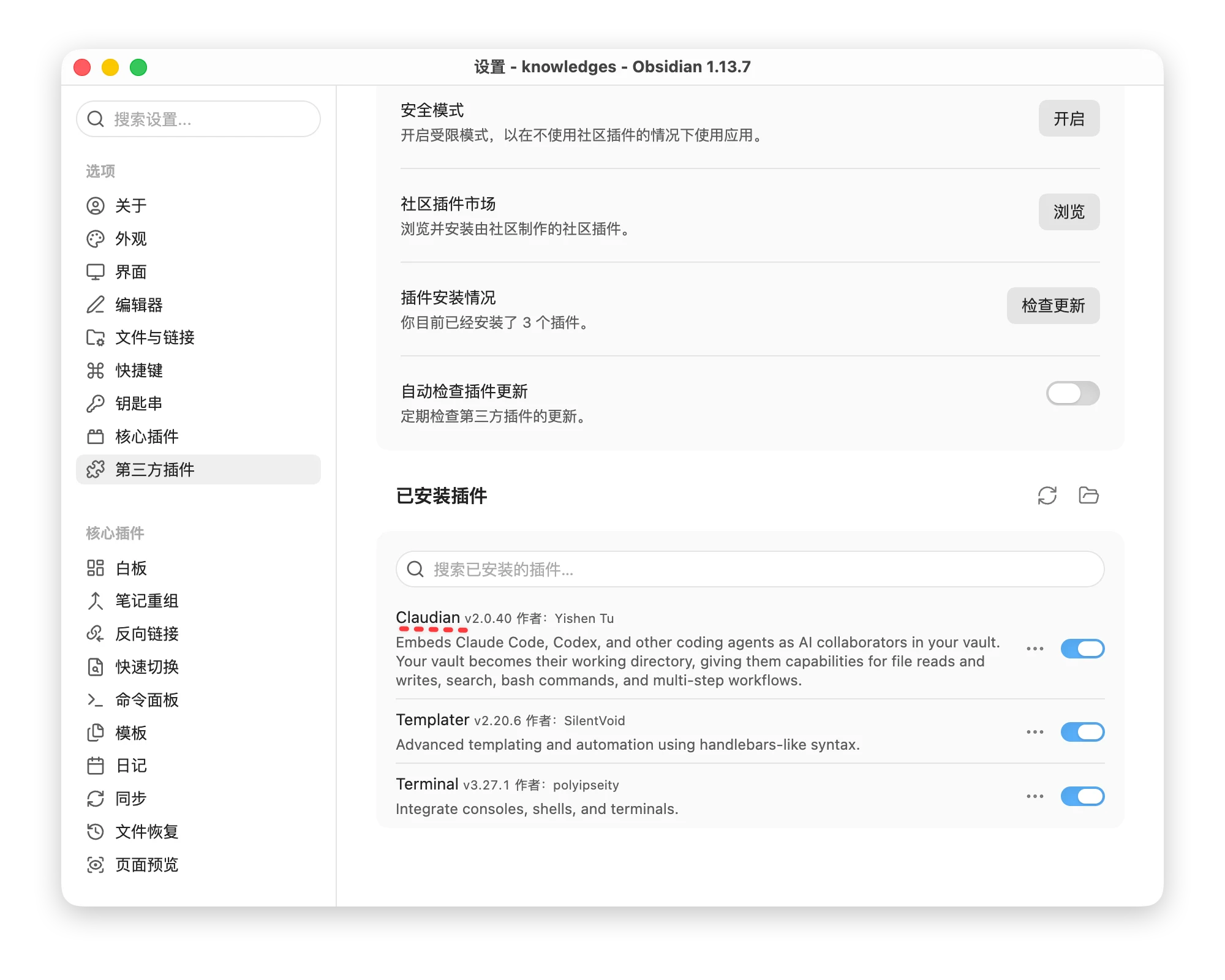Click the merge icon beside 笔记重组
The image size is (1225, 980).
[x=96, y=601]
